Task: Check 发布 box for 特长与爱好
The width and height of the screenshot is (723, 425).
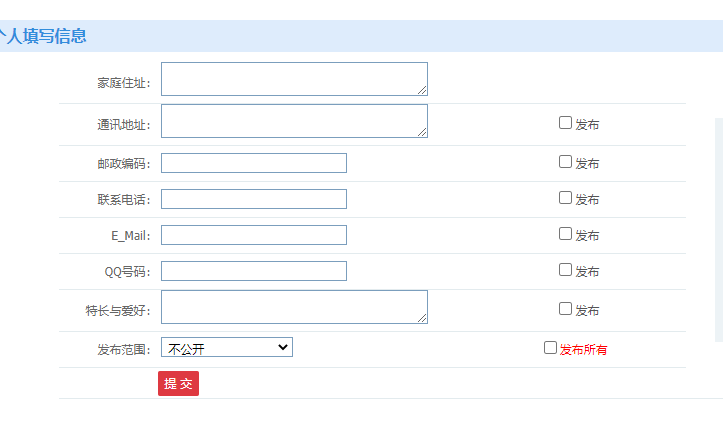Action: coord(565,309)
